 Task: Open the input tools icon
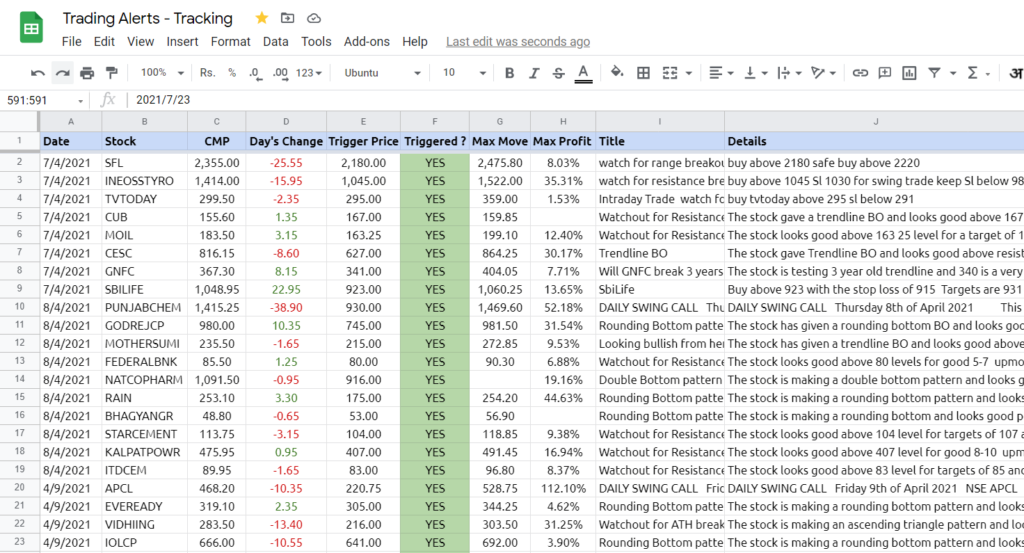pos(1016,73)
